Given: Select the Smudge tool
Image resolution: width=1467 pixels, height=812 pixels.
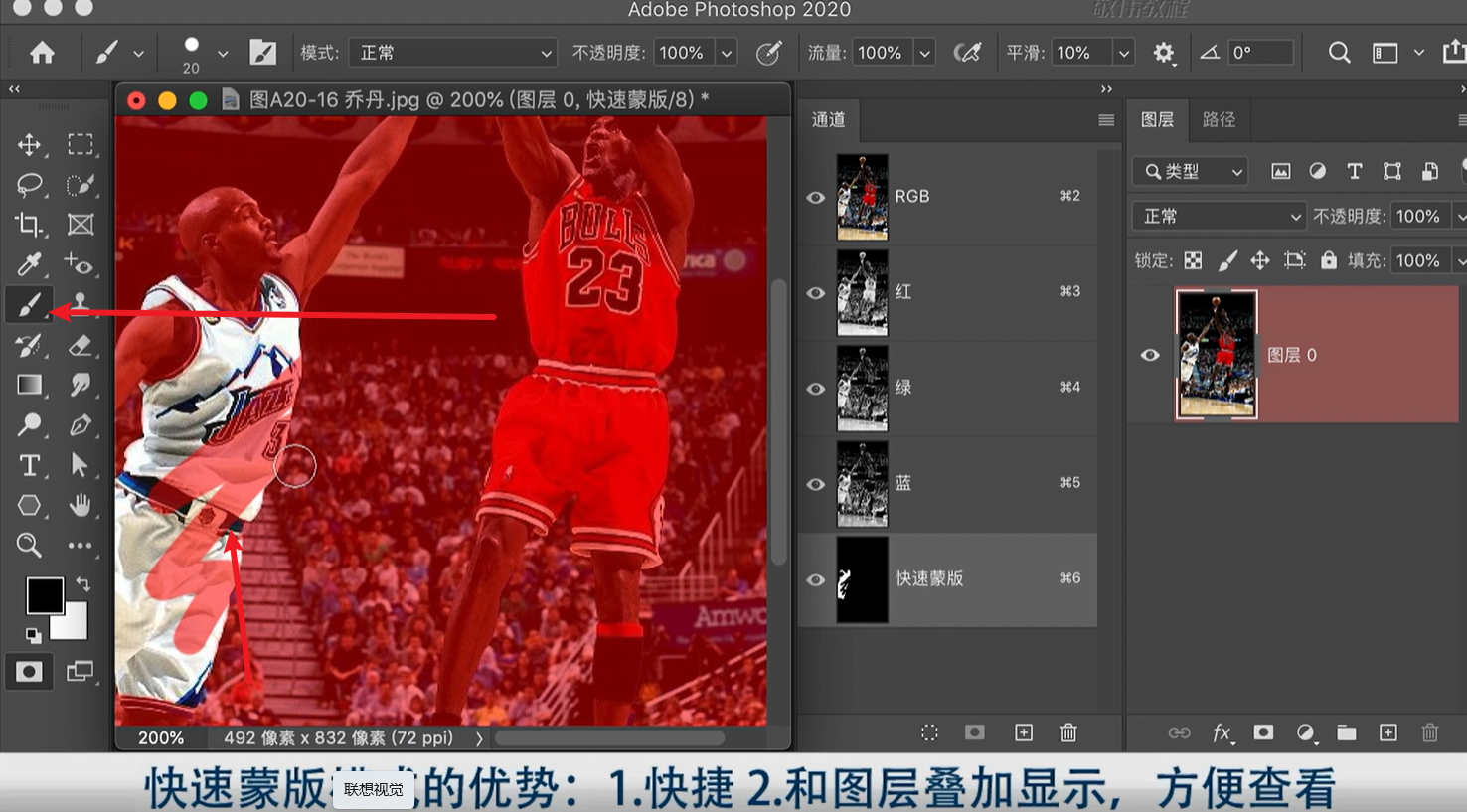Looking at the screenshot, I should coord(81,385).
